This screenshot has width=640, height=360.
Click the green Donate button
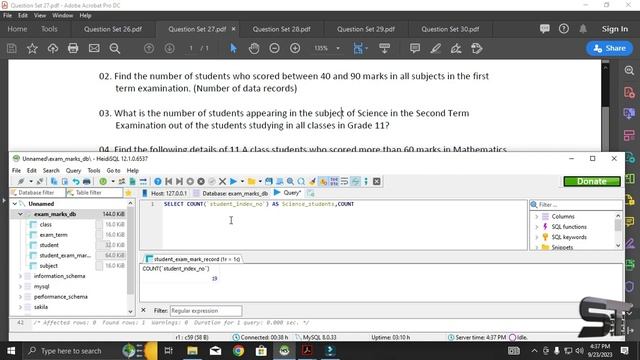coord(591,181)
